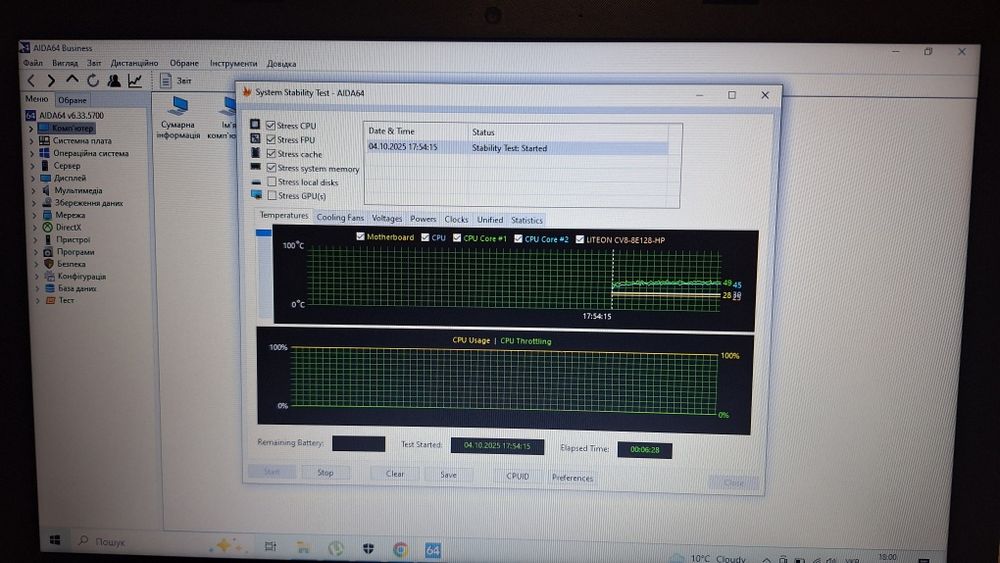Select Безпека in the tree
This screenshot has height=563, width=1000.
pyautogui.click(x=71, y=263)
